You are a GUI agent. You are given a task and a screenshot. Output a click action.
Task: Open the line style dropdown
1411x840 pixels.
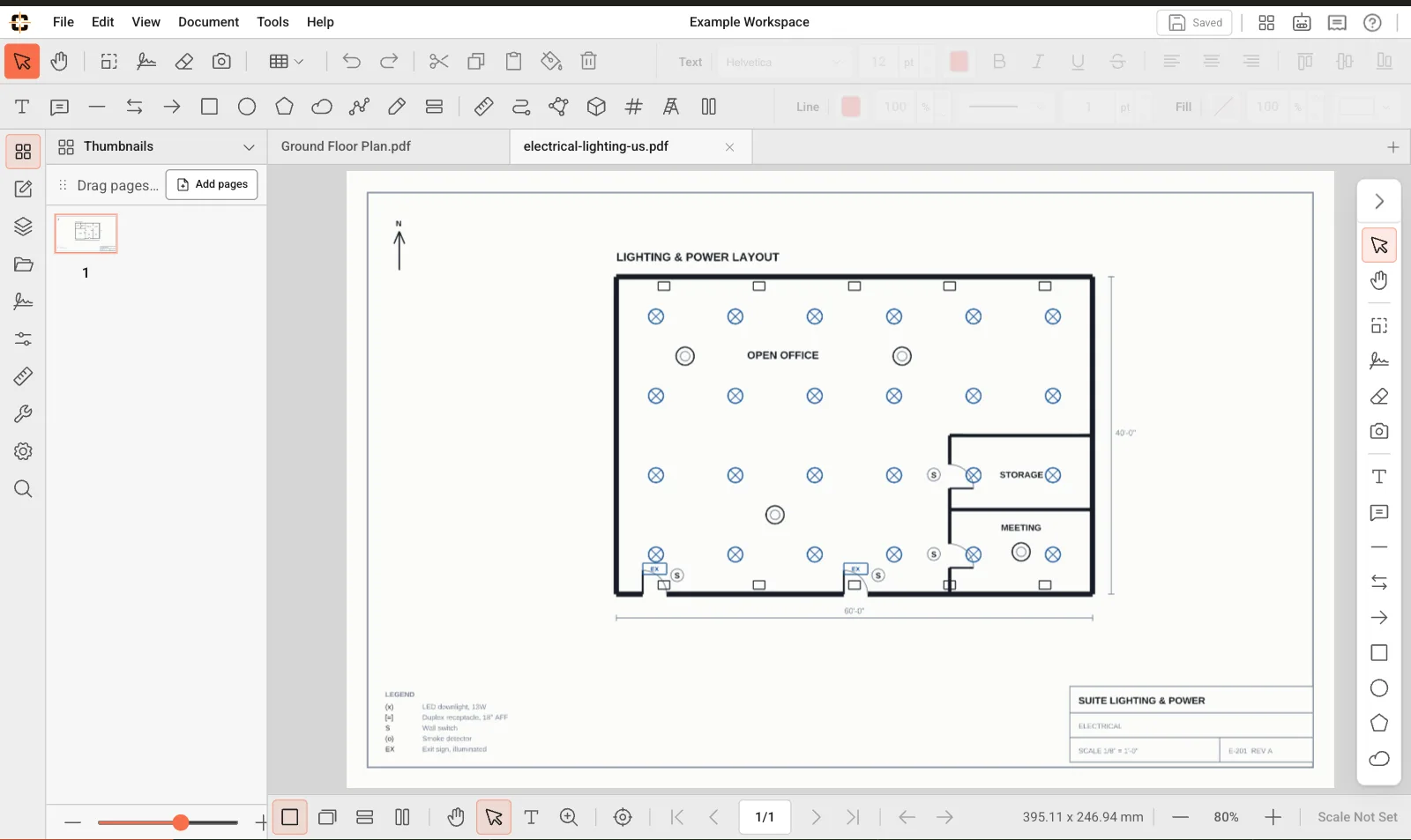[1005, 107]
